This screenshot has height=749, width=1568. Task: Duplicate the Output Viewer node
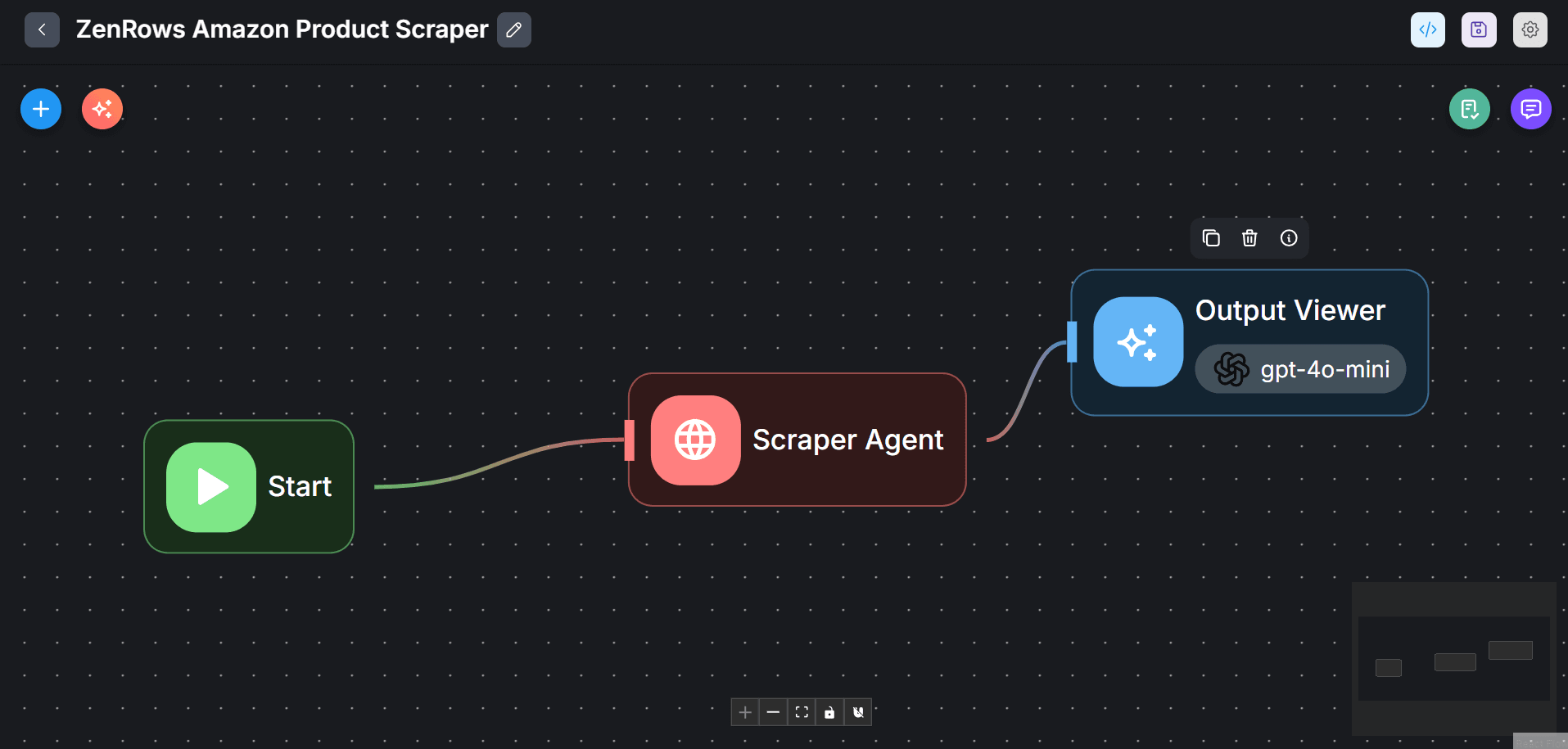pyautogui.click(x=1211, y=238)
